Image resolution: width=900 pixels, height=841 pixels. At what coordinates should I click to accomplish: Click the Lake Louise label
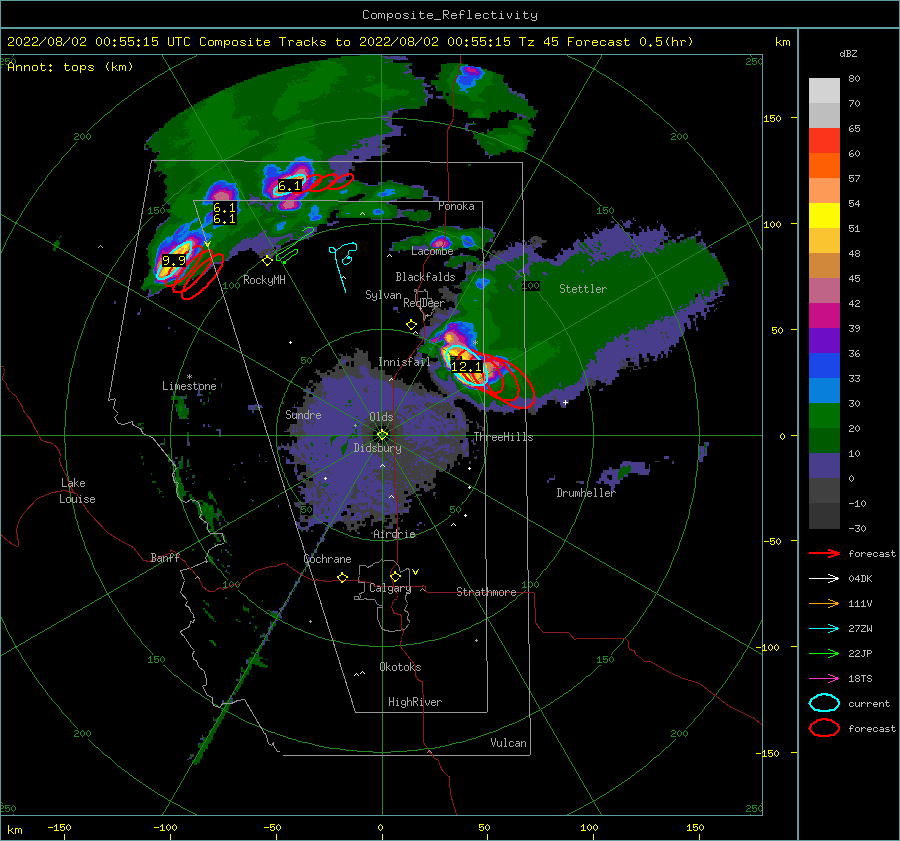click(x=77, y=491)
